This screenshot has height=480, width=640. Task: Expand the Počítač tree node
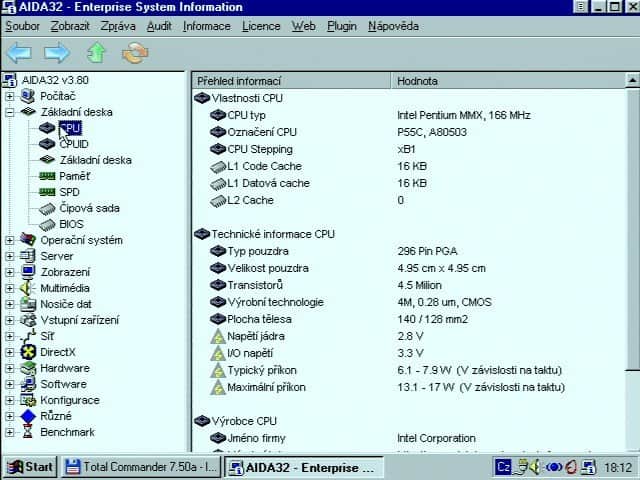[x=10, y=96]
